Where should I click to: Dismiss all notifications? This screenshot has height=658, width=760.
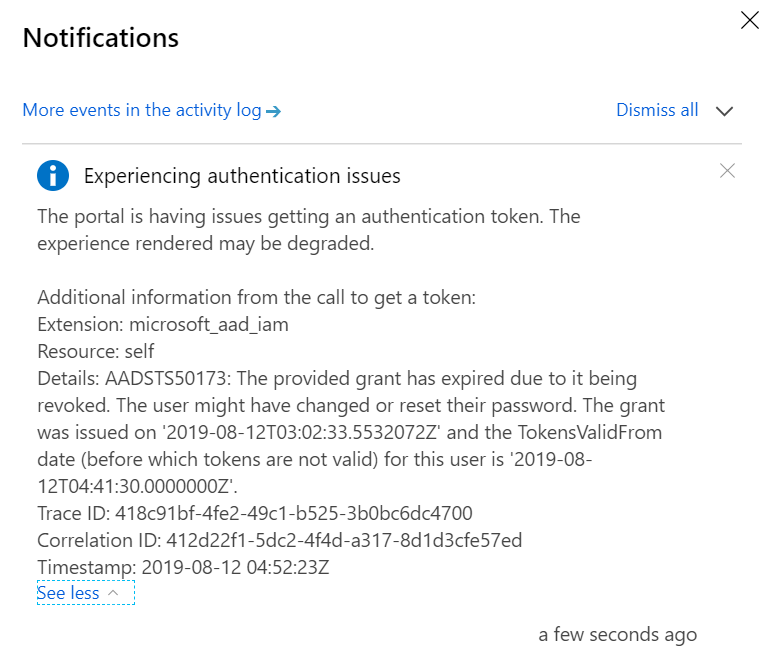click(657, 110)
